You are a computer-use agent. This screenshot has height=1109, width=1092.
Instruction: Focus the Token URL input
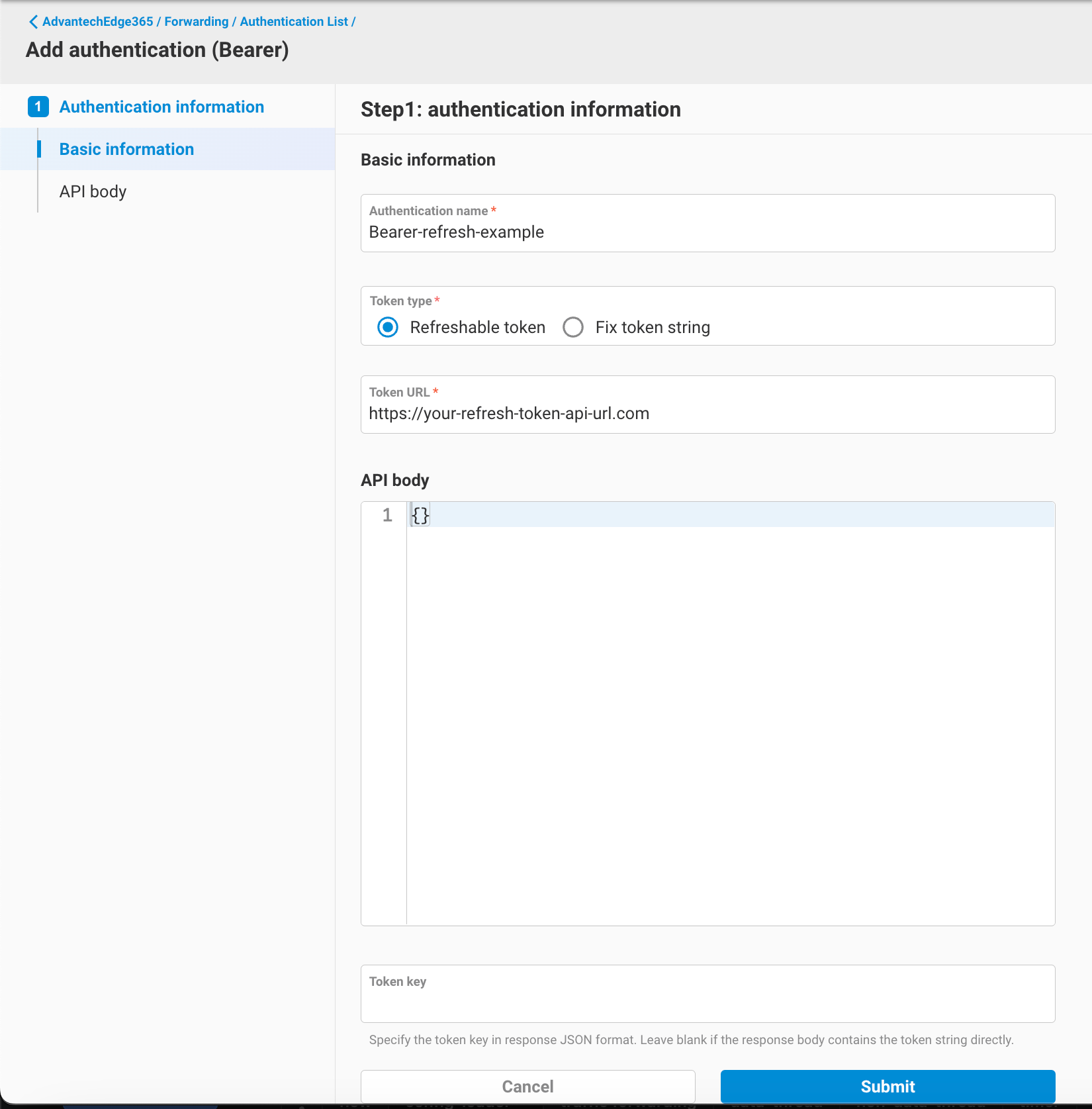coord(707,413)
